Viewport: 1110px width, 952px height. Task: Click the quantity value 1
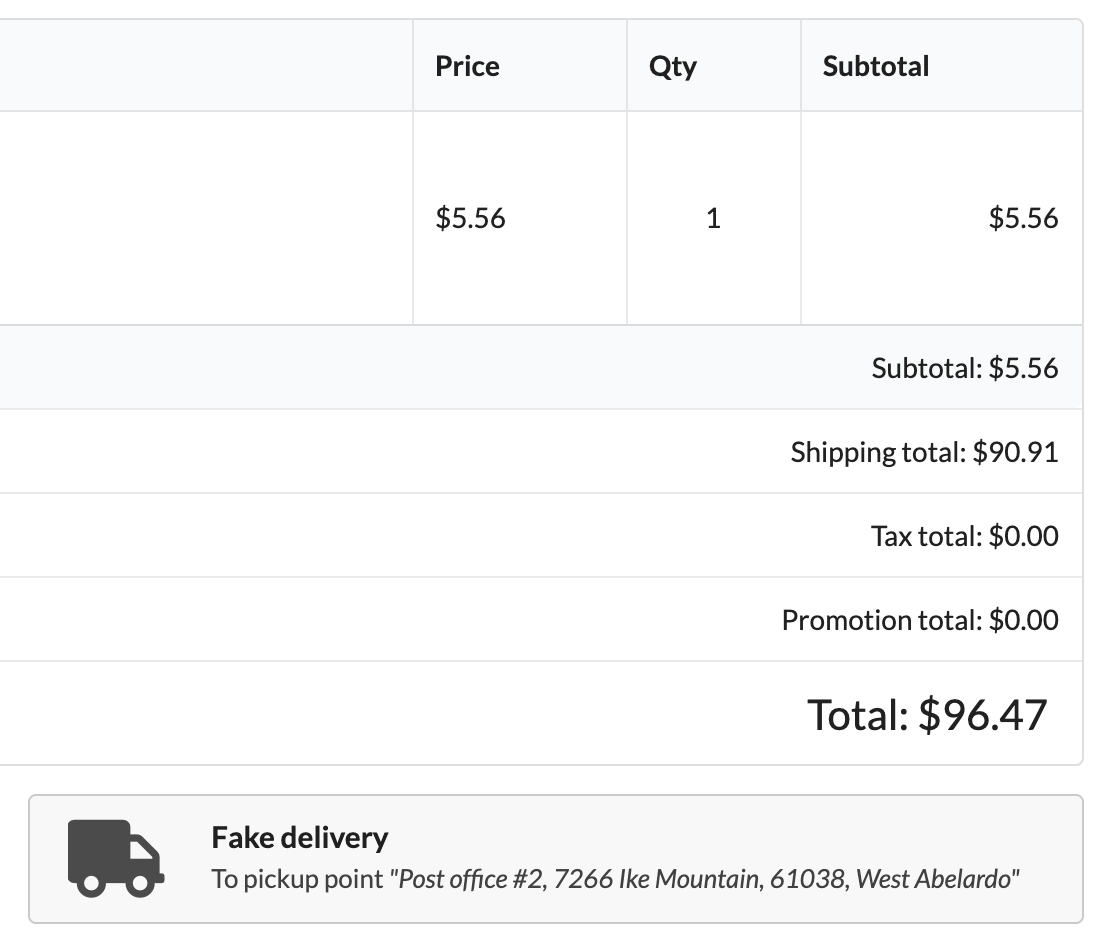click(713, 218)
